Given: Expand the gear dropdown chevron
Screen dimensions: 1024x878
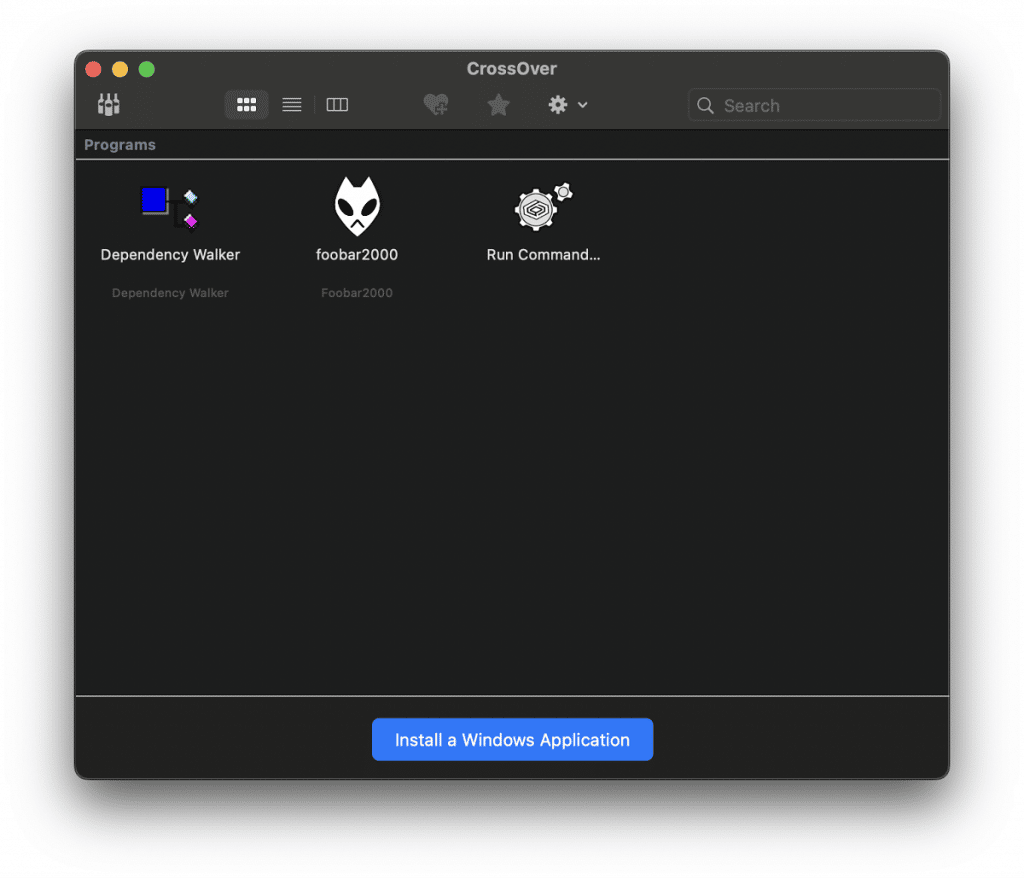Looking at the screenshot, I should [x=584, y=105].
